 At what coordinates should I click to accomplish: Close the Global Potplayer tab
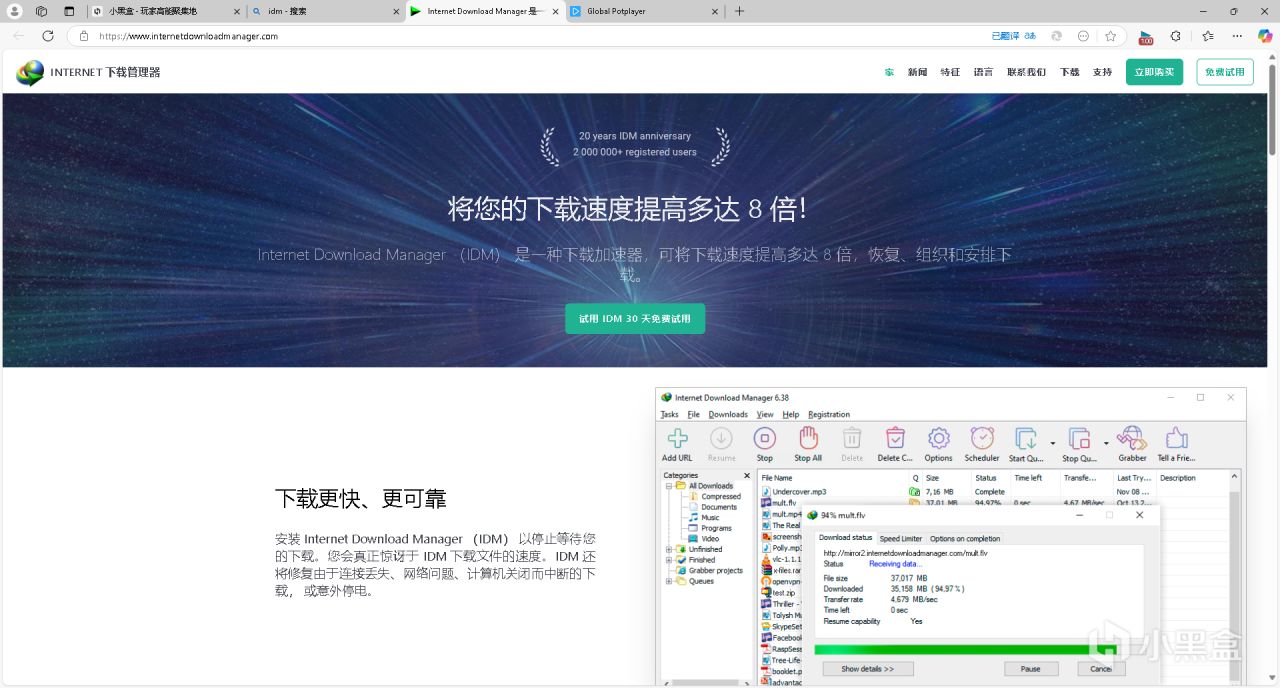click(x=715, y=11)
